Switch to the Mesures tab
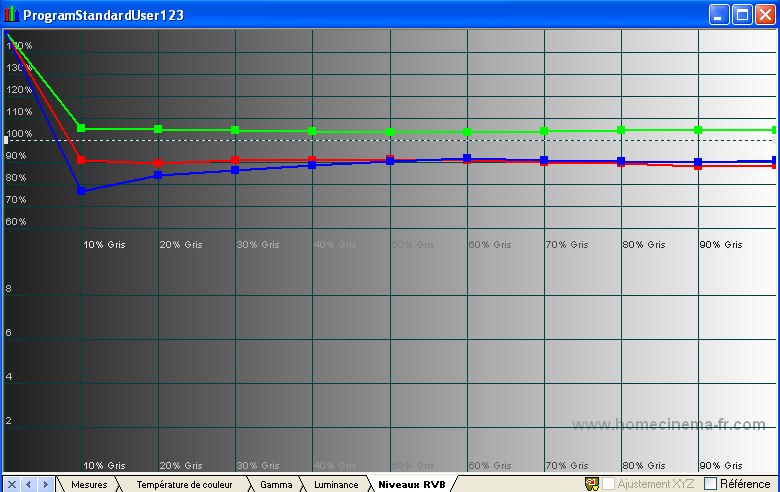This screenshot has width=780, height=492. (89, 485)
